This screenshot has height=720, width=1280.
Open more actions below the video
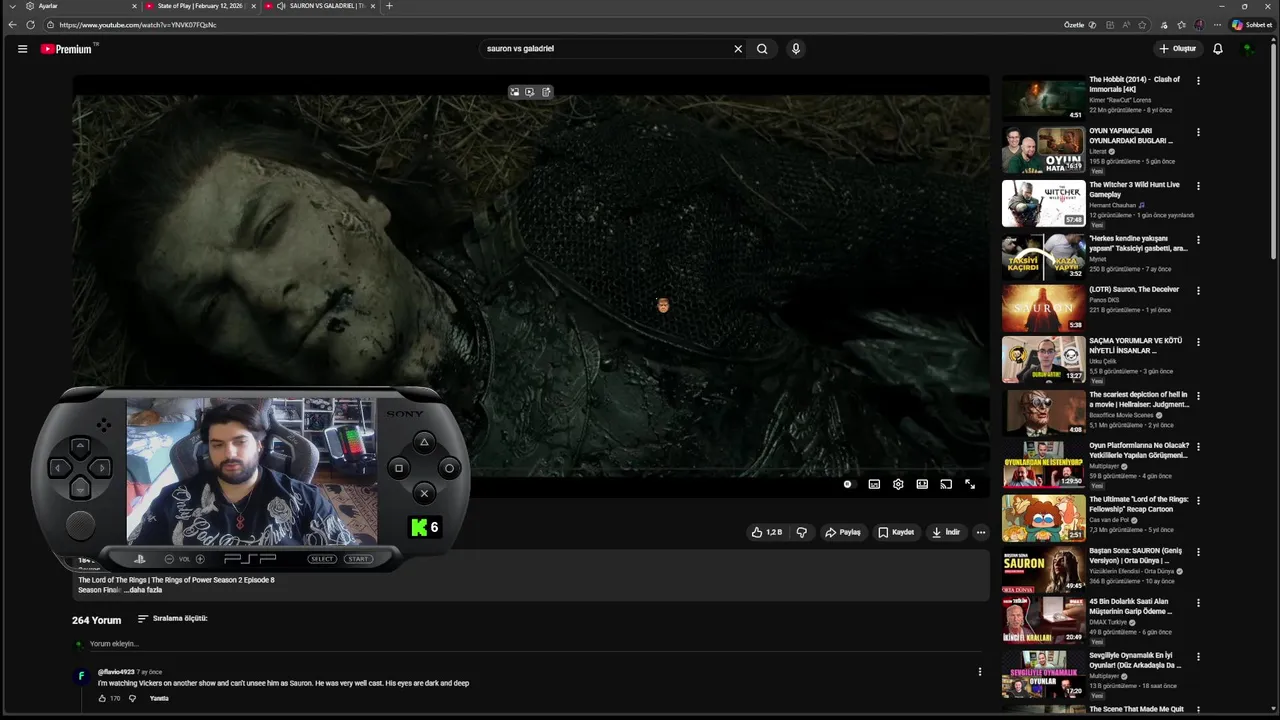(x=981, y=532)
